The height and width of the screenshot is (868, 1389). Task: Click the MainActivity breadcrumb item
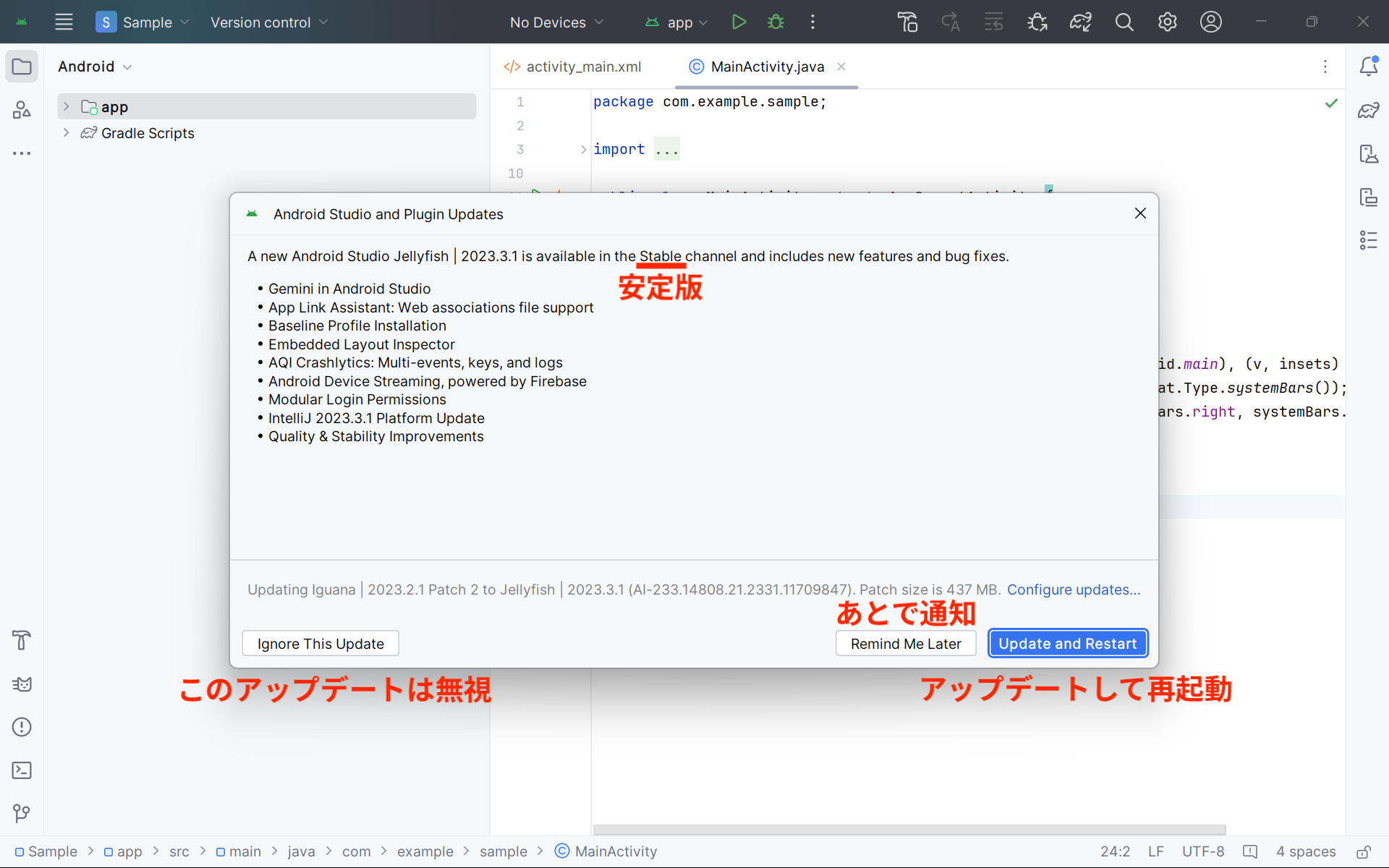[x=606, y=851]
